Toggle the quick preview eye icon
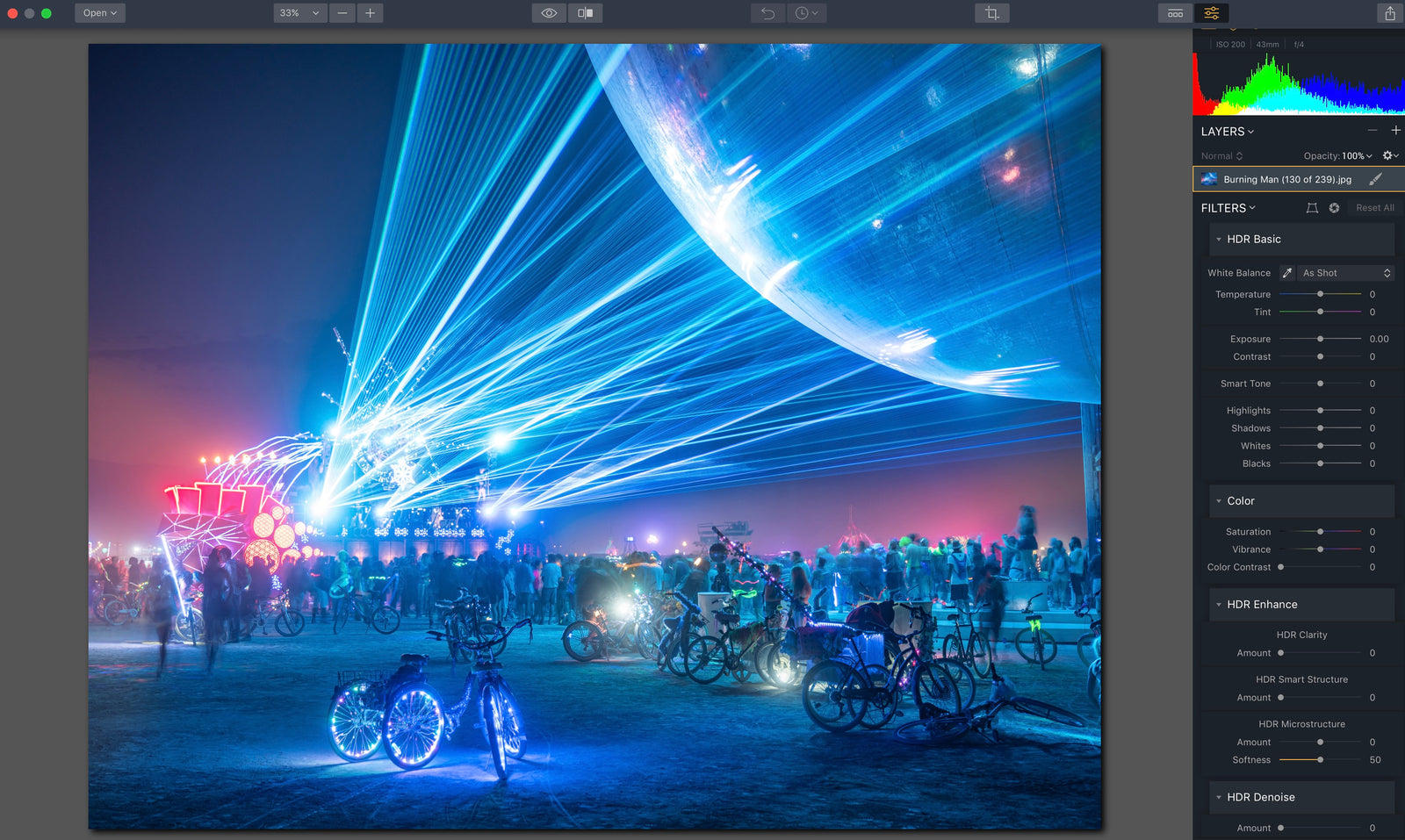The width and height of the screenshot is (1405, 840). coord(549,13)
